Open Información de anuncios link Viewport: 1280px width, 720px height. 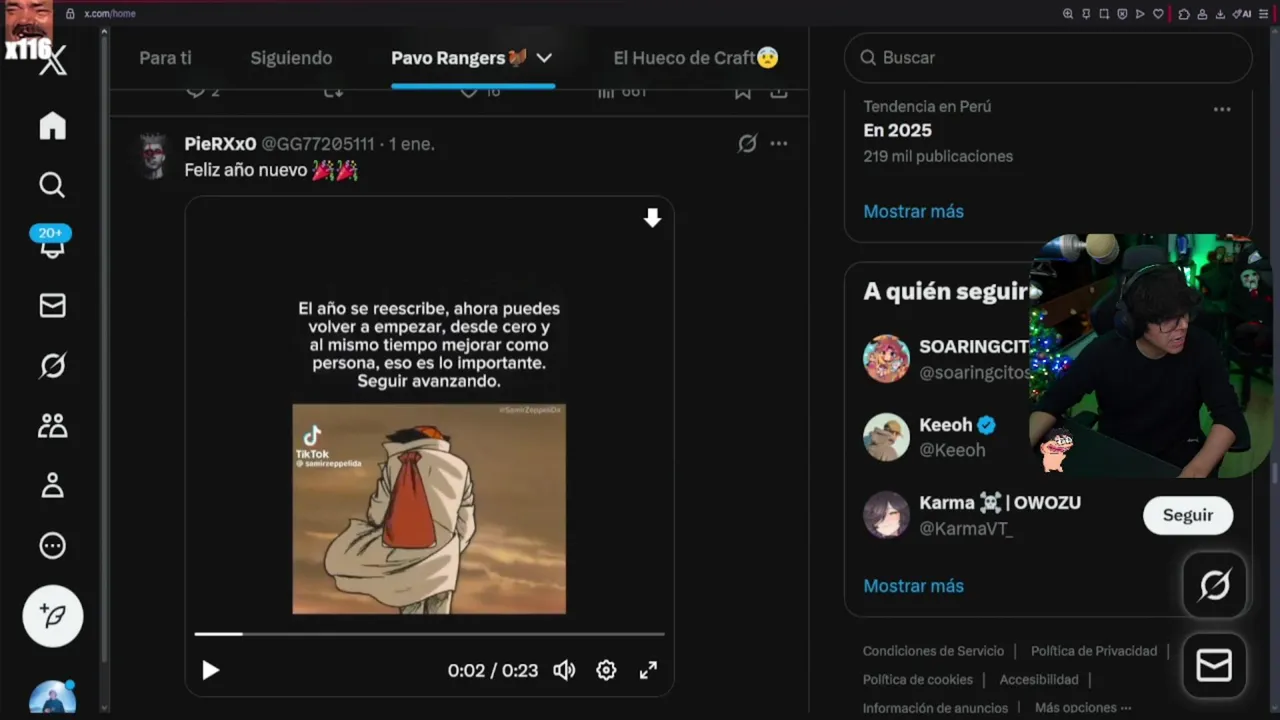click(936, 708)
